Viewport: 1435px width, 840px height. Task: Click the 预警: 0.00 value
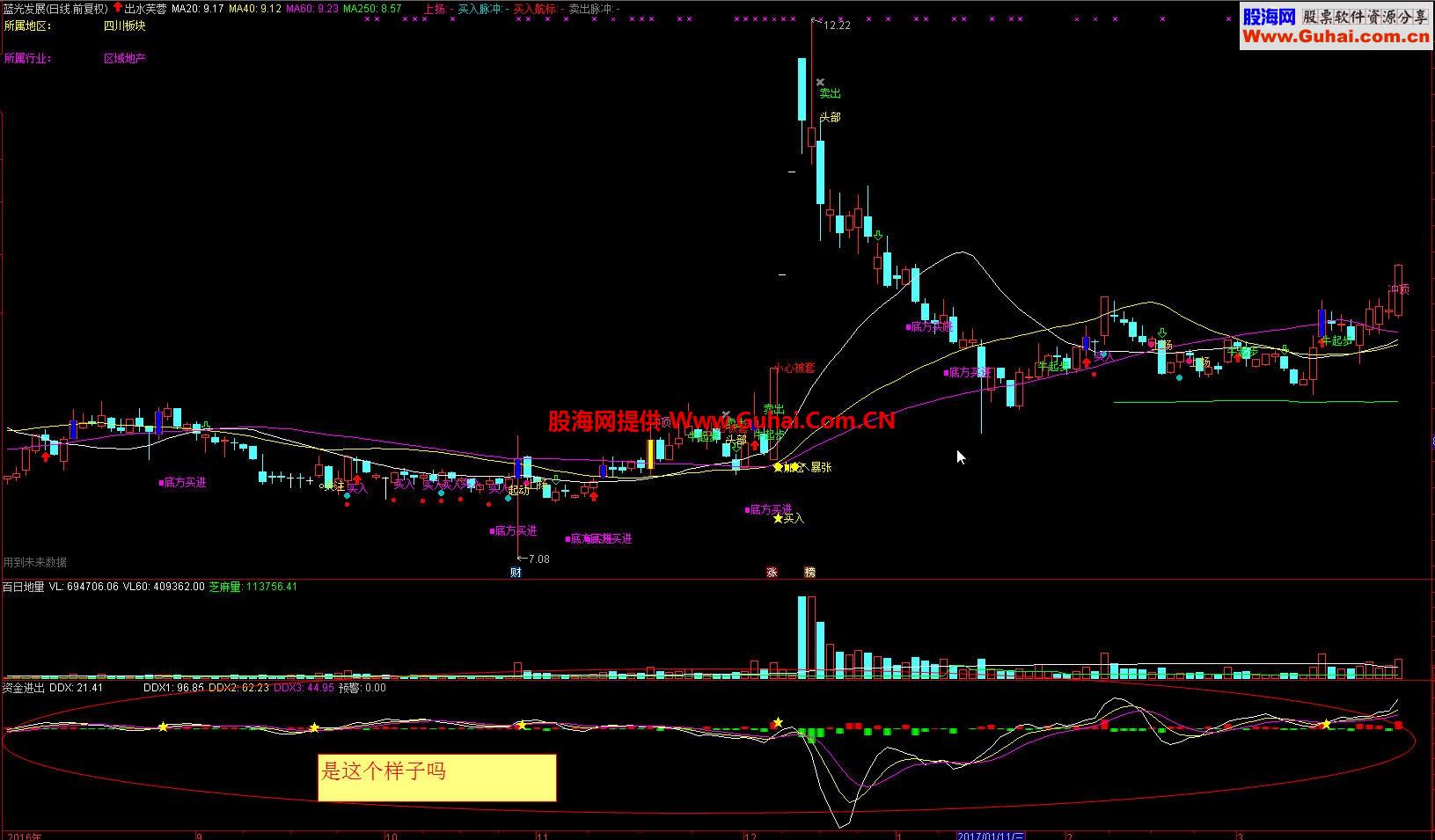click(362, 688)
